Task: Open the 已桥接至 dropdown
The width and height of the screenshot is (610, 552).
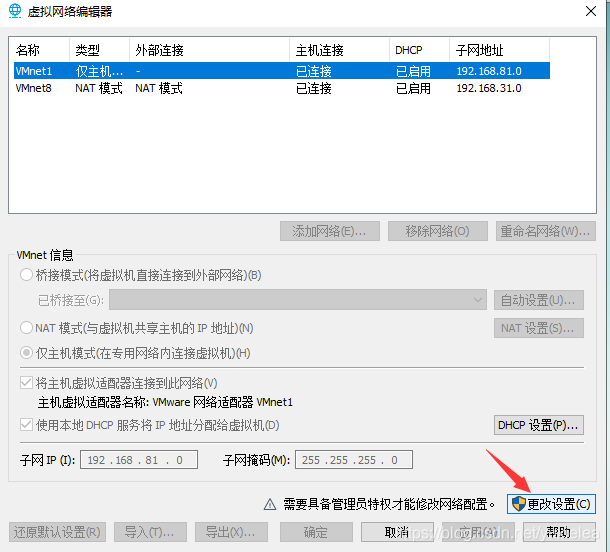Action: (x=298, y=300)
